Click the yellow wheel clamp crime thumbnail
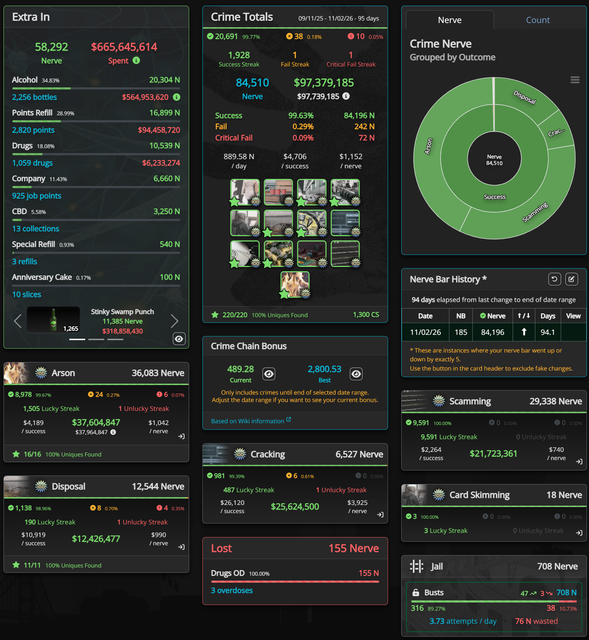The image size is (589, 640). coord(311,223)
